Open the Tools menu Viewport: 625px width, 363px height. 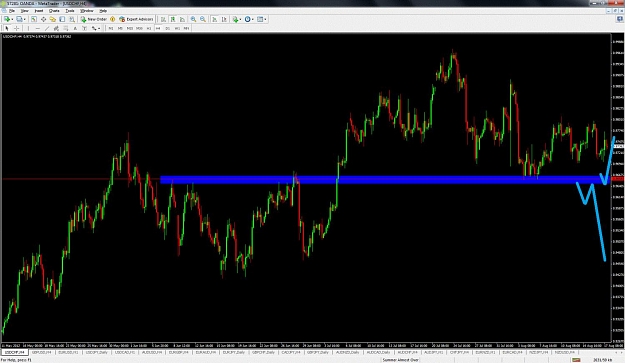coord(70,11)
